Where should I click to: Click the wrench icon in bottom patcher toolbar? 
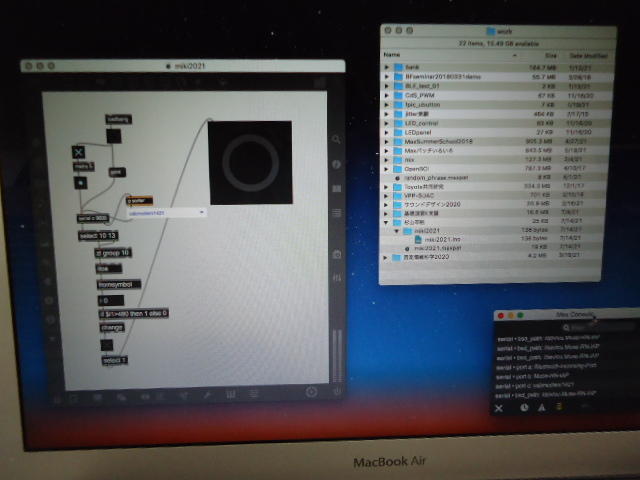(x=207, y=395)
